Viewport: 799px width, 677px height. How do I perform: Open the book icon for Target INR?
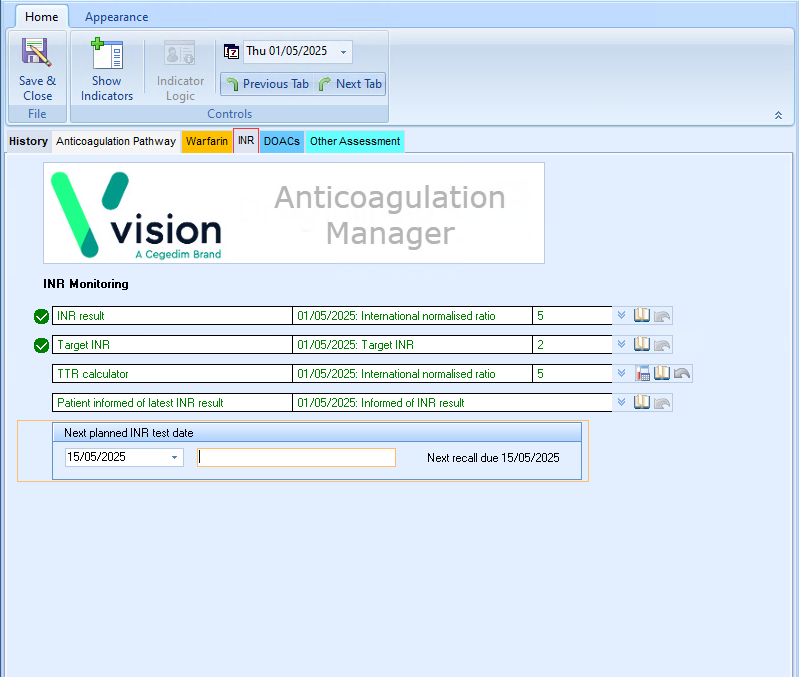(642, 344)
